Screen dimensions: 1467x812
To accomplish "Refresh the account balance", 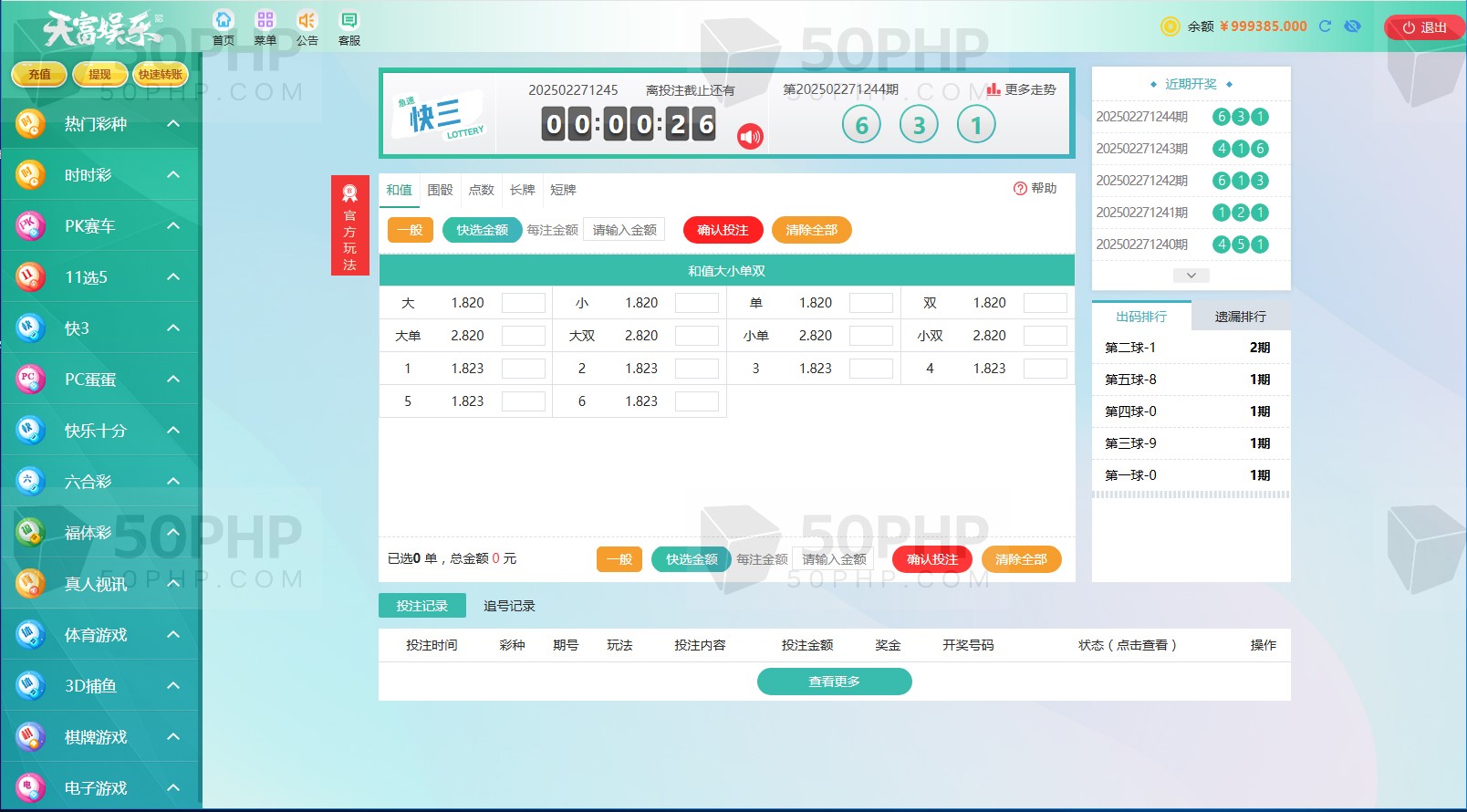I will pyautogui.click(x=1325, y=26).
